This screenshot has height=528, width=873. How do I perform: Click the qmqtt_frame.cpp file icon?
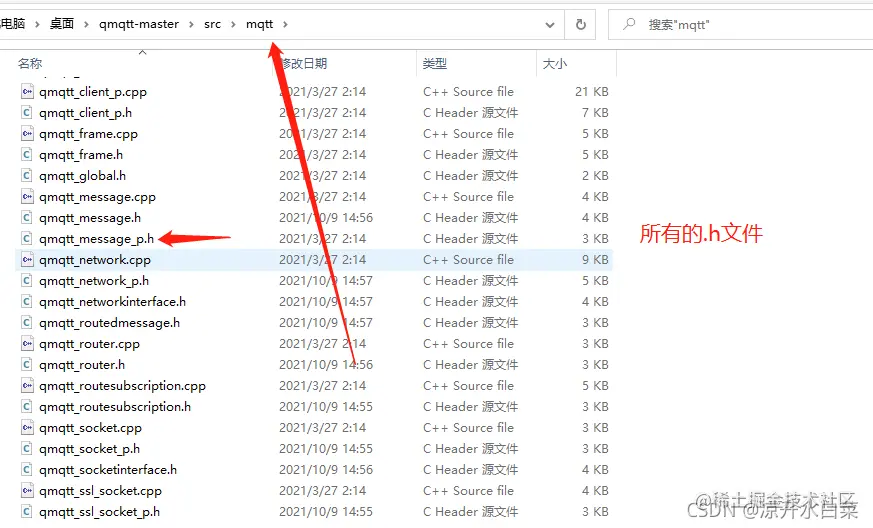click(27, 134)
